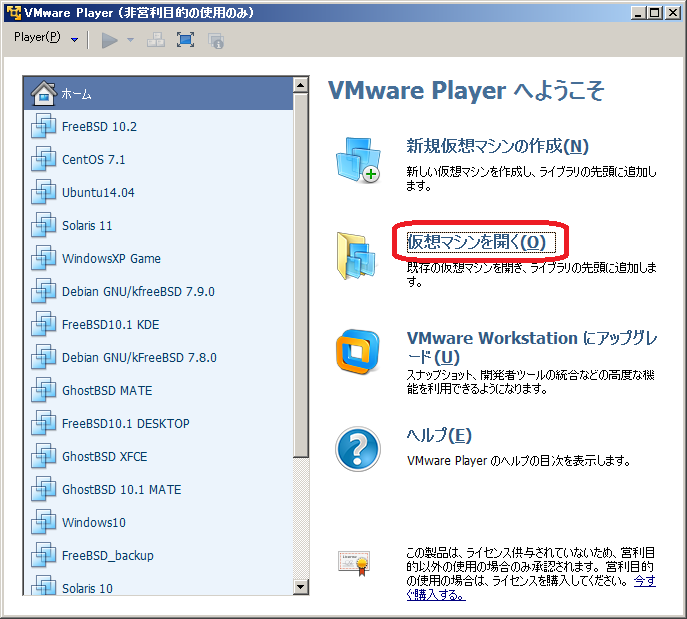Click the library scrollbar down arrow
The image size is (687, 619).
(301, 587)
